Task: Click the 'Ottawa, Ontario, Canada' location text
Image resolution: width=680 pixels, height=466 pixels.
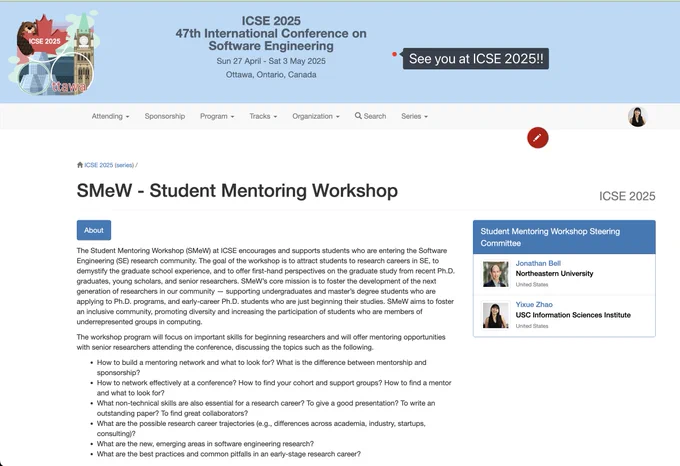Action: tap(271, 75)
